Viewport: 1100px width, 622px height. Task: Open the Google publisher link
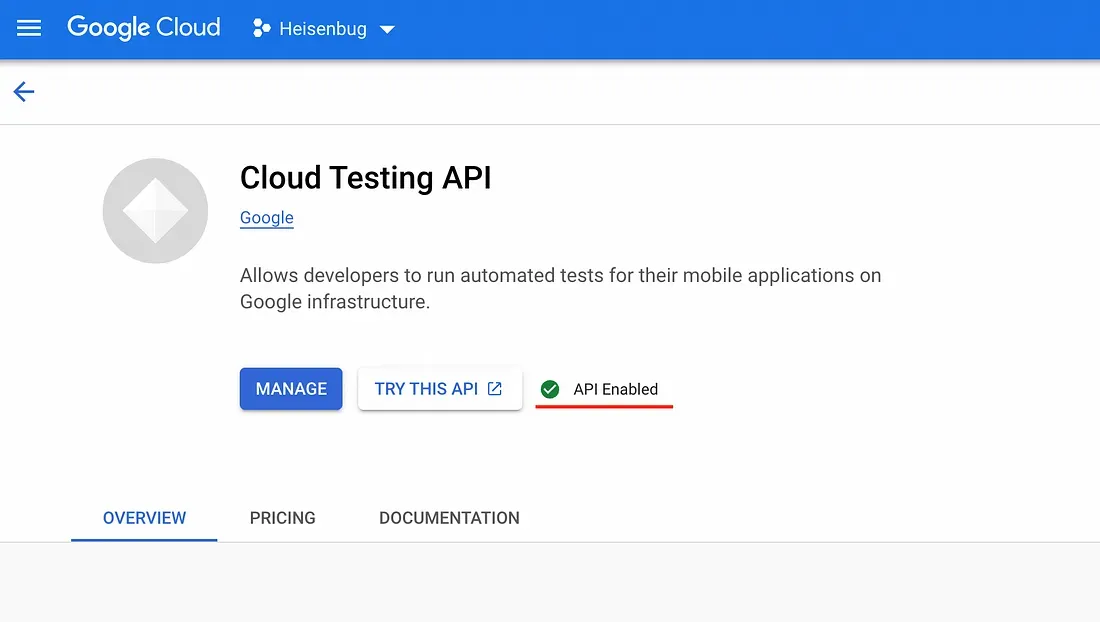(x=267, y=217)
